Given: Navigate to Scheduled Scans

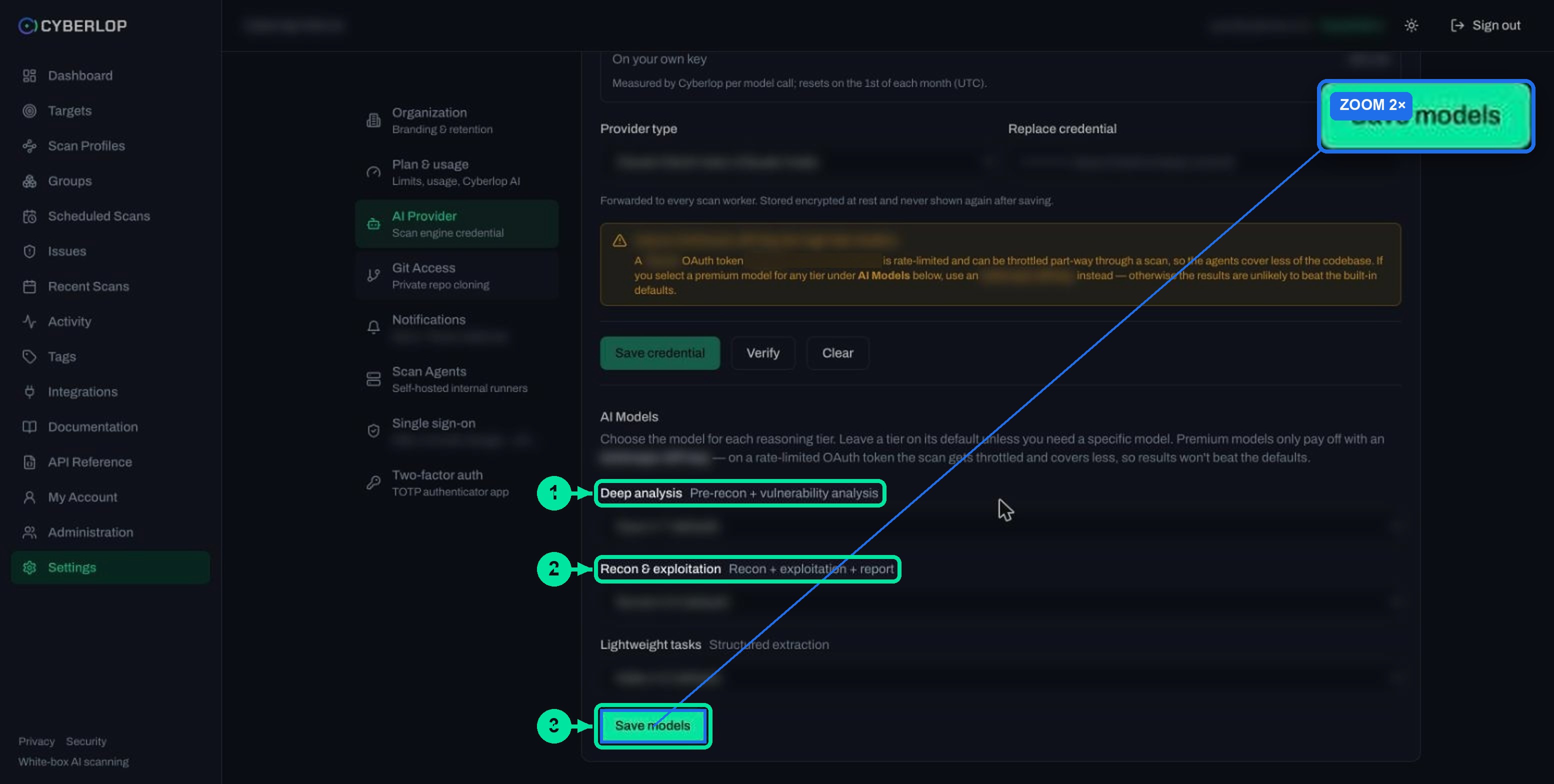Looking at the screenshot, I should 110,216.
